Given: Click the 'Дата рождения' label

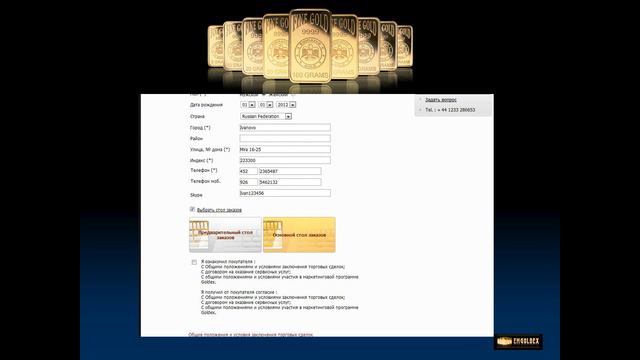Looking at the screenshot, I should pyautogui.click(x=206, y=105).
